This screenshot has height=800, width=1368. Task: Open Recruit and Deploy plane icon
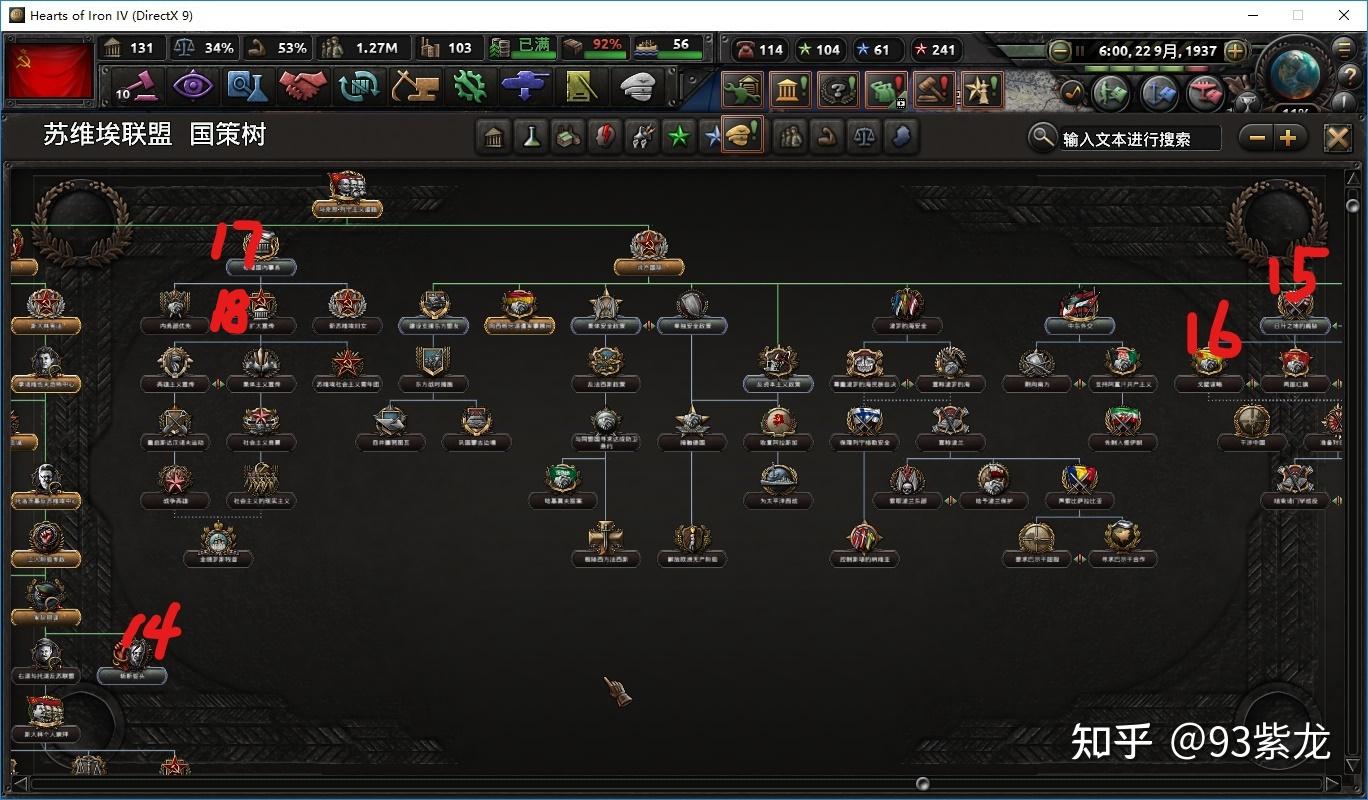[x=525, y=86]
